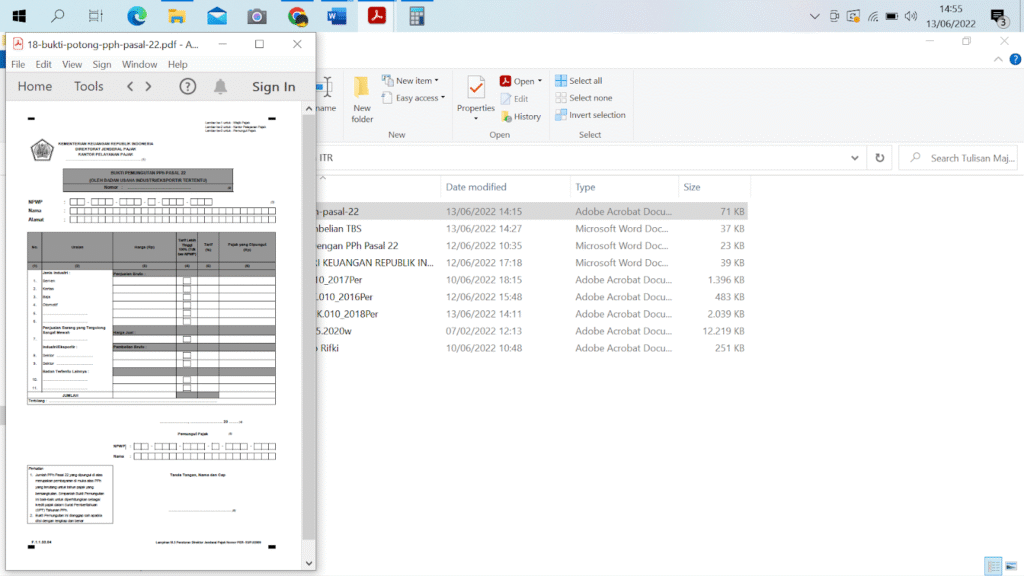Refresh the folder with the reload icon
Image resolution: width=1024 pixels, height=576 pixels.
click(x=880, y=158)
